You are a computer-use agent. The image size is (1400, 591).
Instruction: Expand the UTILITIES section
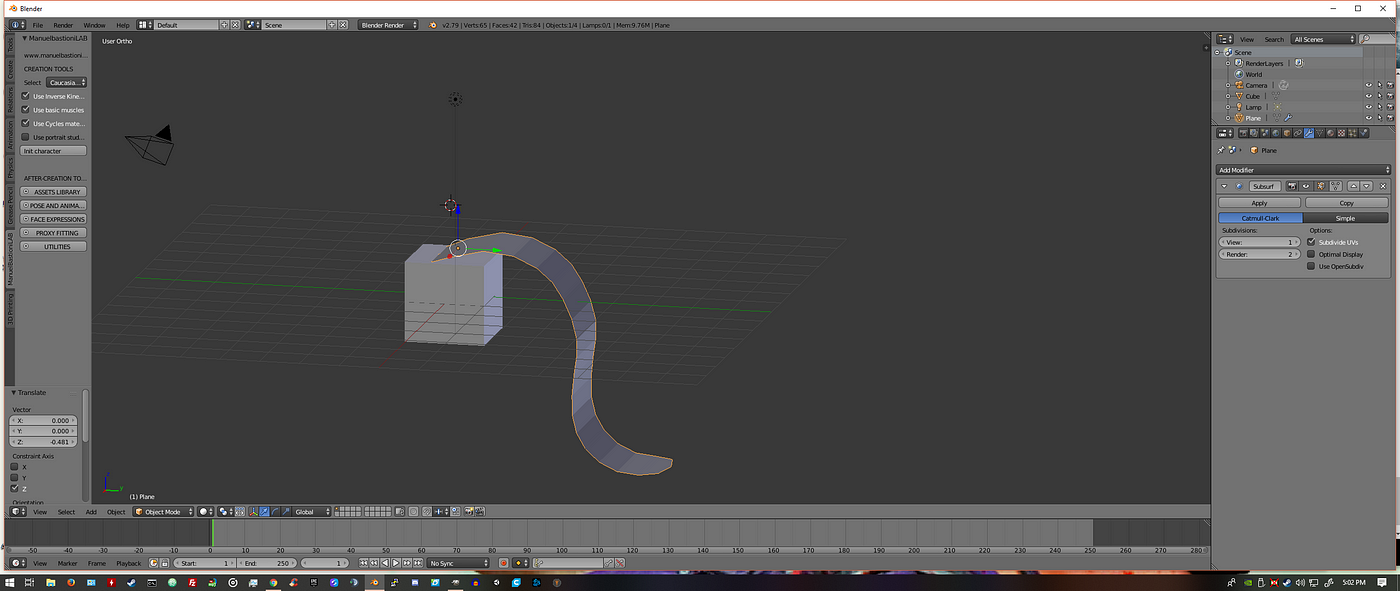tap(54, 246)
